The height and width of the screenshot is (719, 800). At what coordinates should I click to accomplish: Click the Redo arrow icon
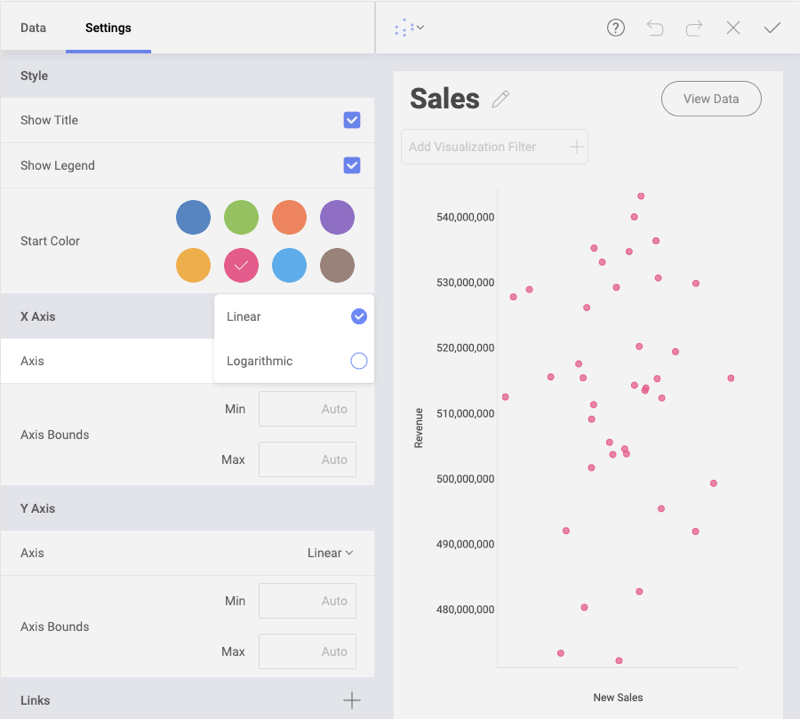(x=694, y=28)
